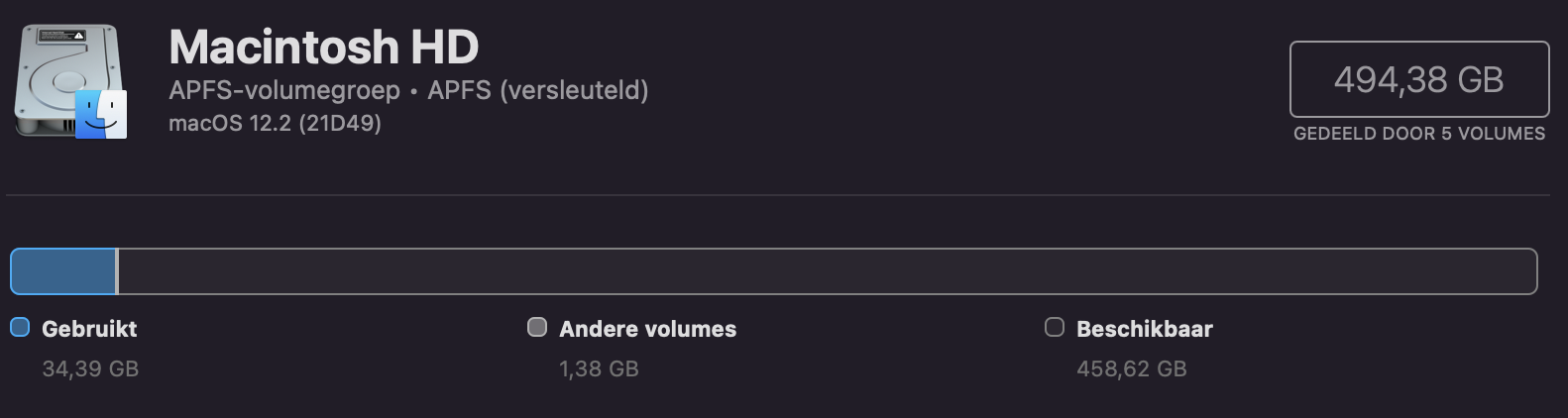The width and height of the screenshot is (1568, 418).
Task: Click the gray Andere volumes legend swatch
Action: [537, 328]
